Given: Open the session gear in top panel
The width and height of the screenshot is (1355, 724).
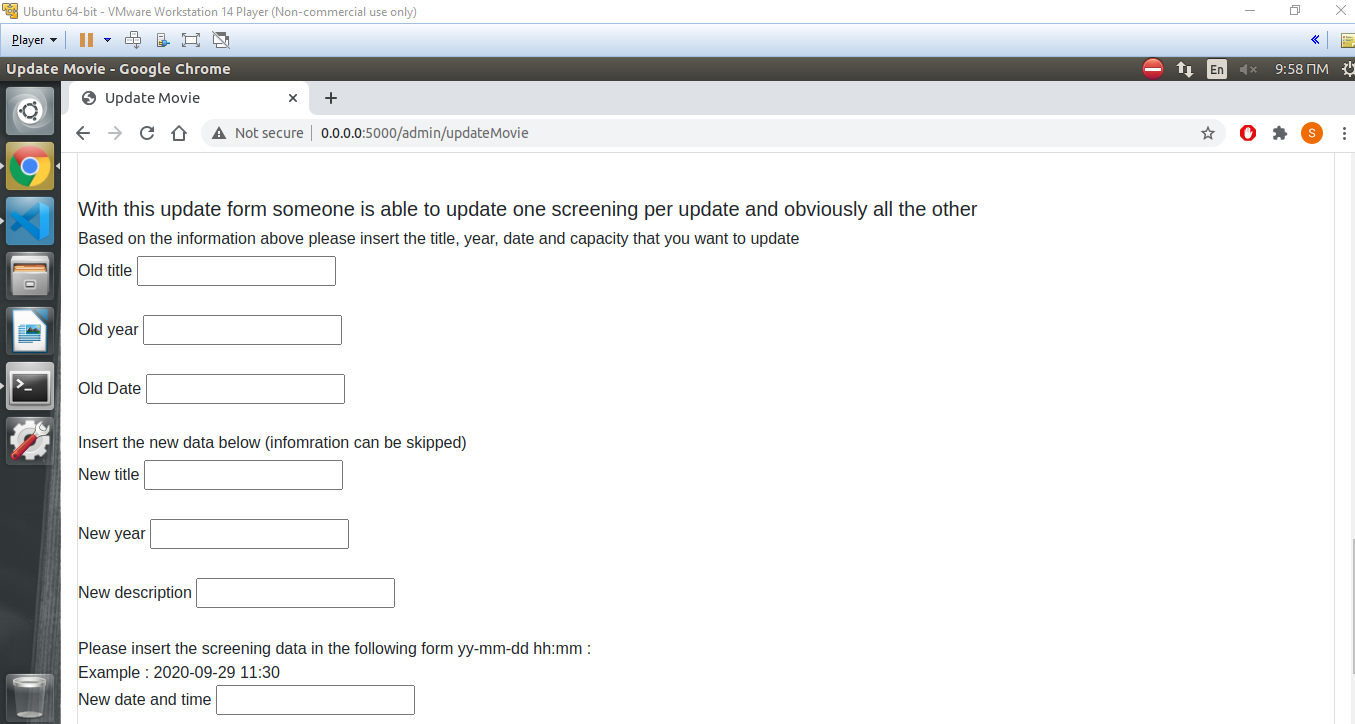Looking at the screenshot, I should pyautogui.click(x=1347, y=69).
